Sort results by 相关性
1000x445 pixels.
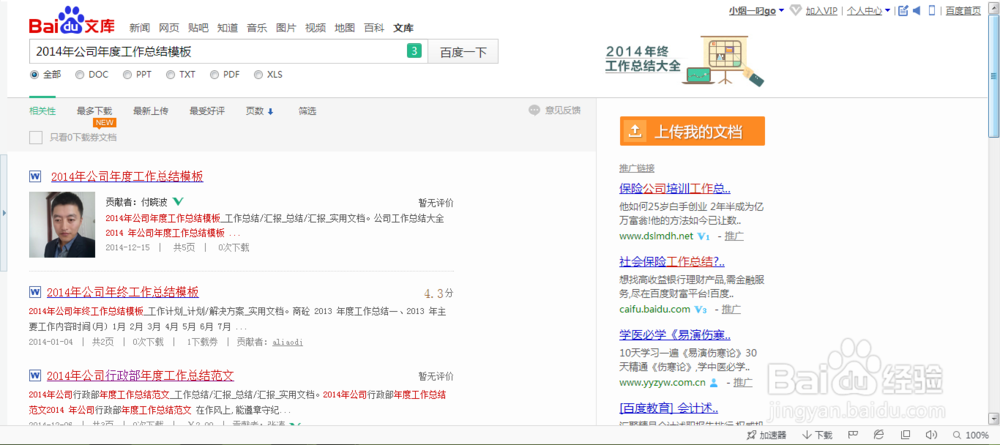tap(42, 111)
